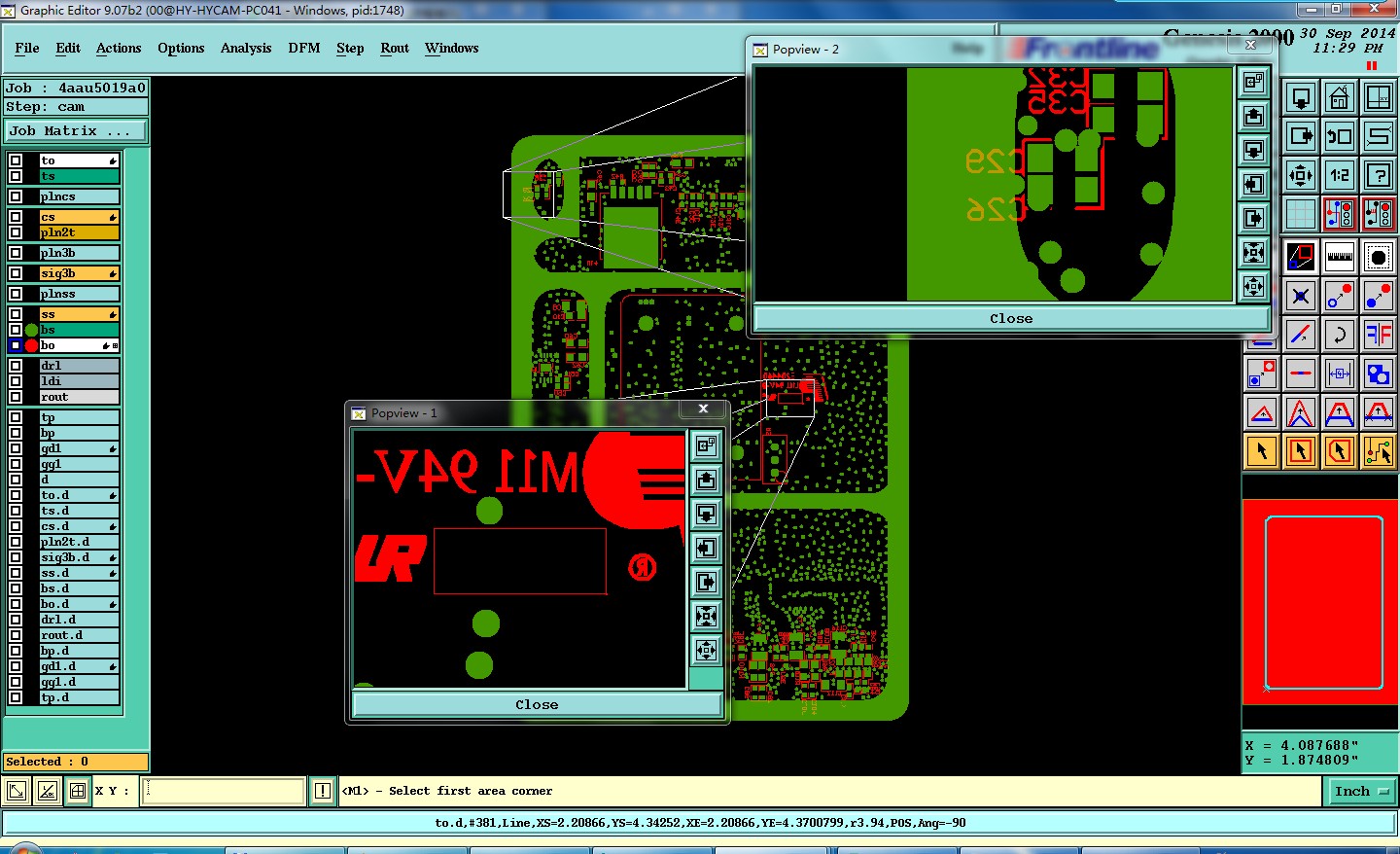Image resolution: width=1400 pixels, height=854 pixels.
Task: Select the 'pln2t' layer name
Action: coord(79,232)
